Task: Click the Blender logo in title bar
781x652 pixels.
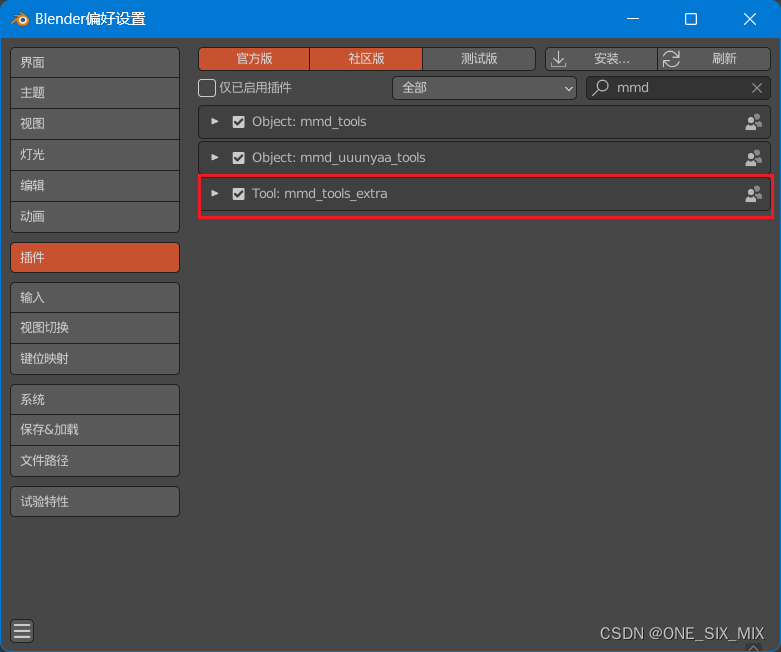Action: point(20,19)
